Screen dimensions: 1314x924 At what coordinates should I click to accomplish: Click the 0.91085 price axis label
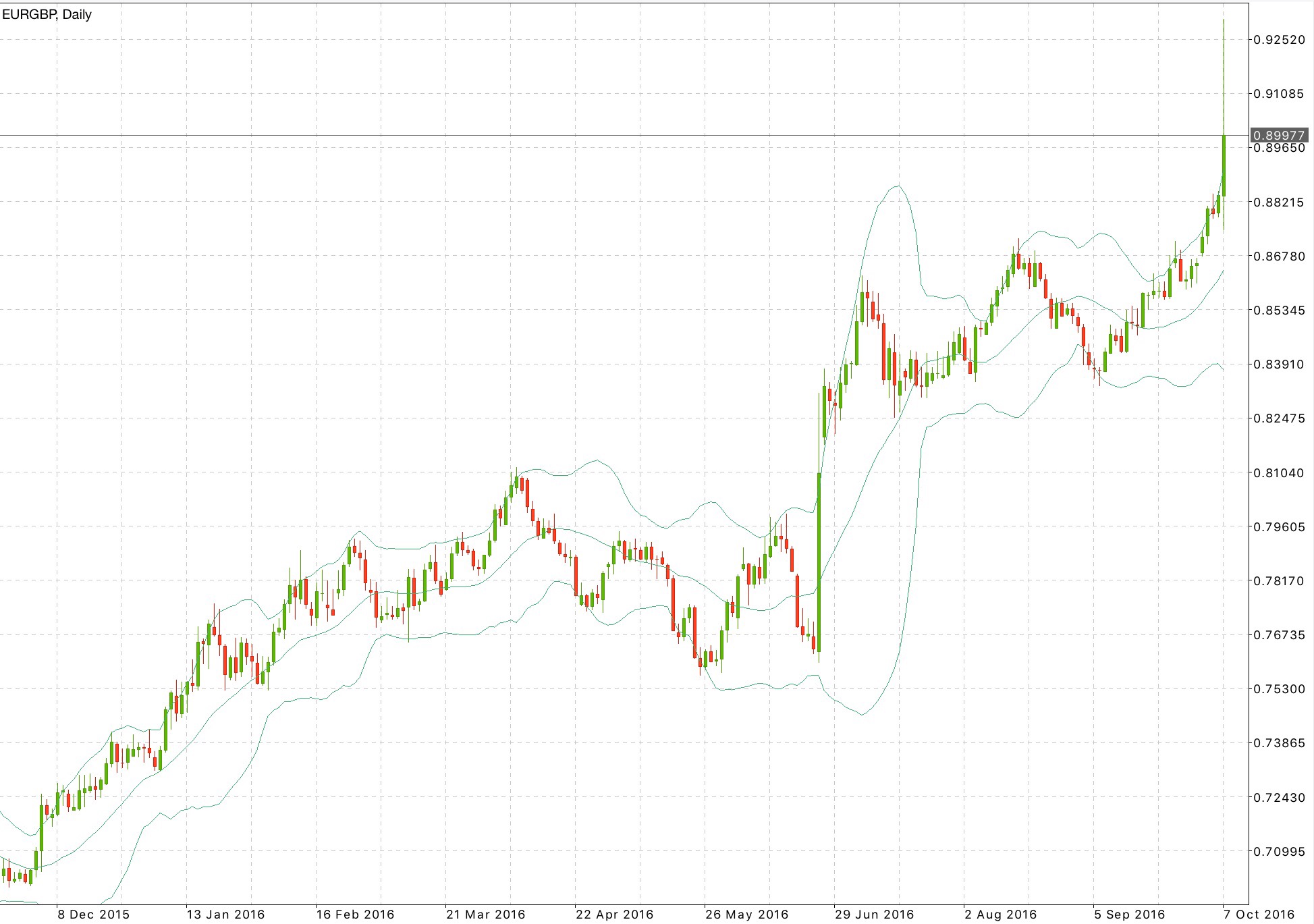tap(1279, 94)
